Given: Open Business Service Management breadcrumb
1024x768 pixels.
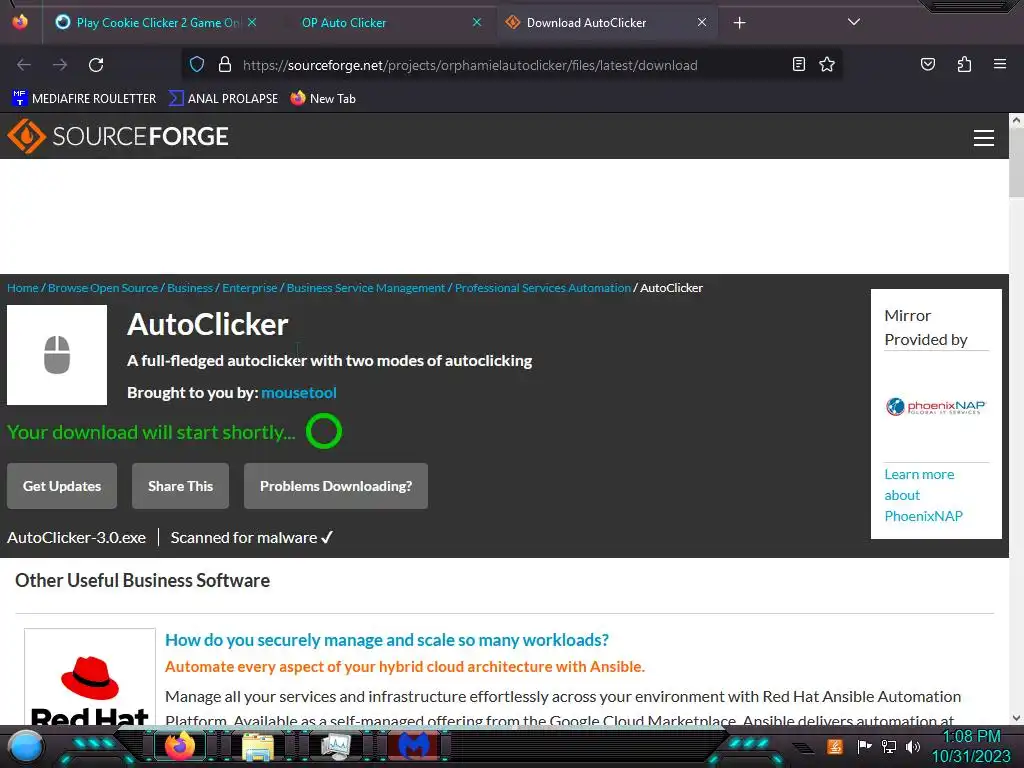Looking at the screenshot, I should click(366, 288).
